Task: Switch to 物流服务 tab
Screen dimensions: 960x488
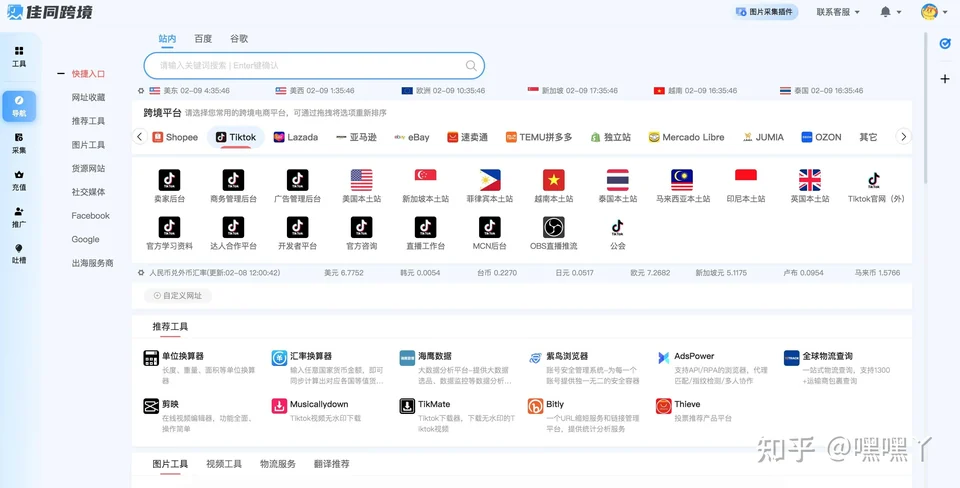Action: click(x=278, y=464)
